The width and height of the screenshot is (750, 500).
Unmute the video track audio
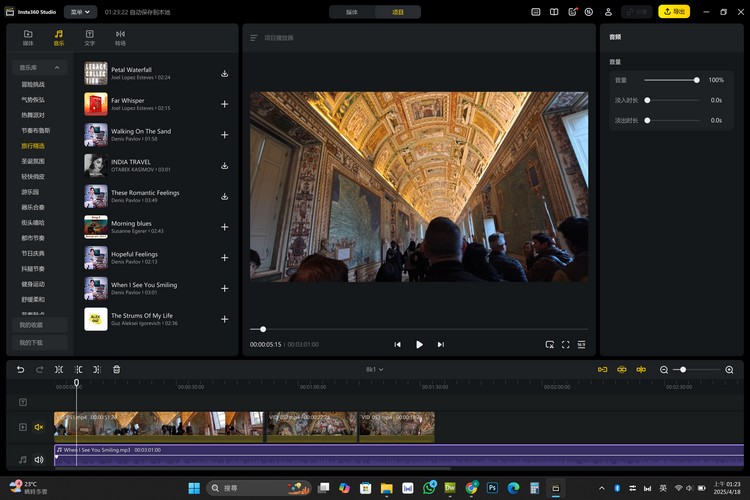coord(39,427)
